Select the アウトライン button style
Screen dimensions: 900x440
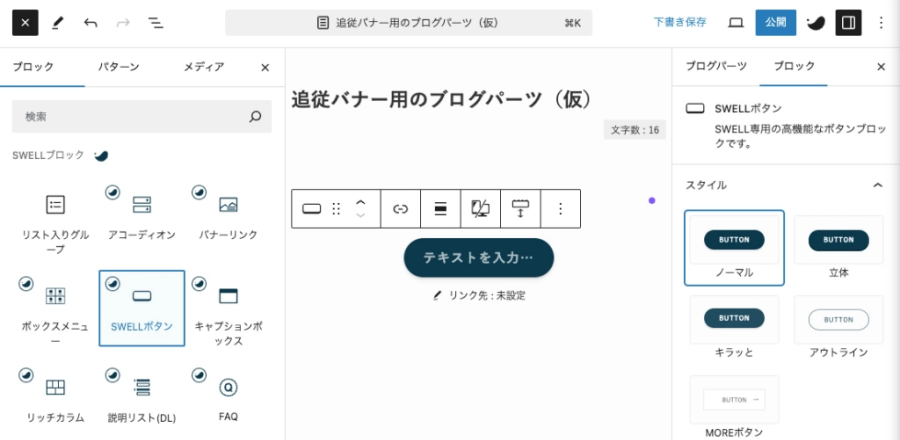(x=839, y=327)
